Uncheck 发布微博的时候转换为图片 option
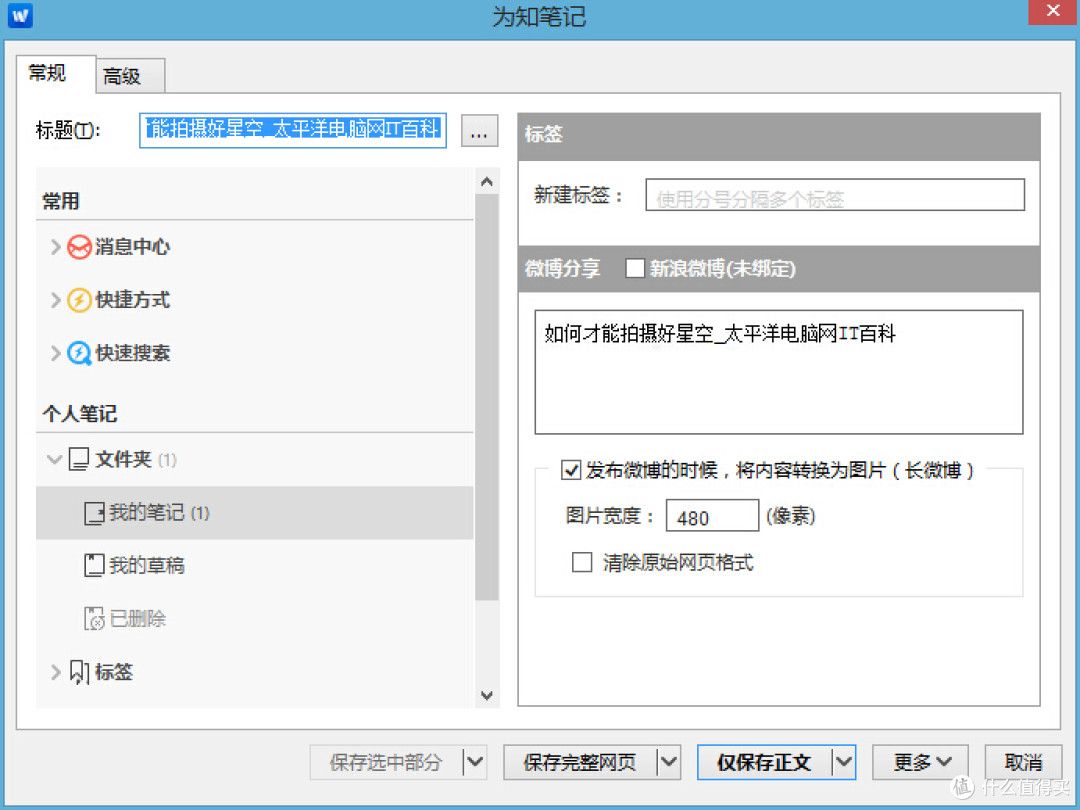The width and height of the screenshot is (1080, 810). [571, 470]
